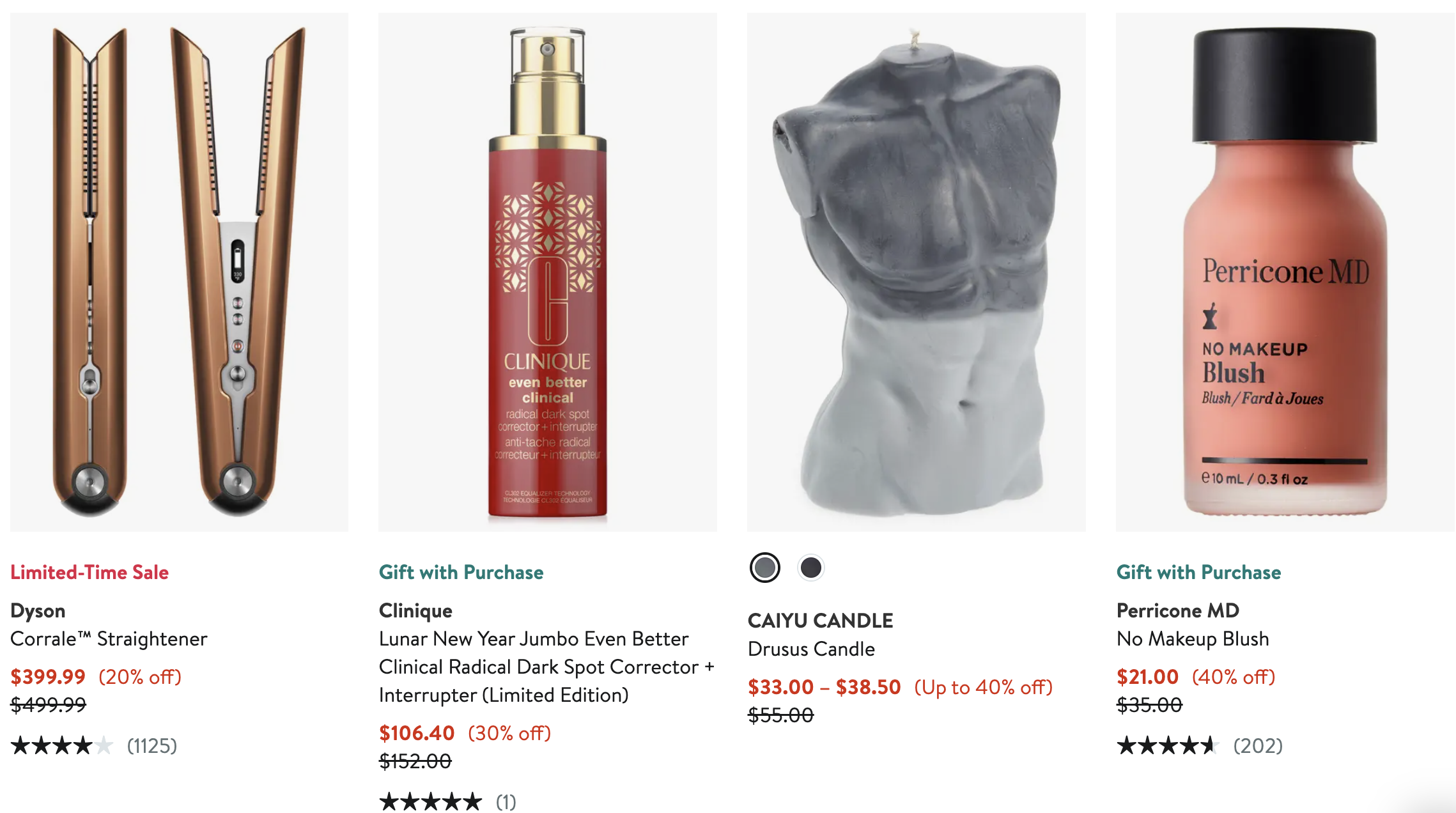Image resolution: width=1456 pixels, height=813 pixels.
Task: Open the Clinique red bottle product image
Action: [x=548, y=272]
